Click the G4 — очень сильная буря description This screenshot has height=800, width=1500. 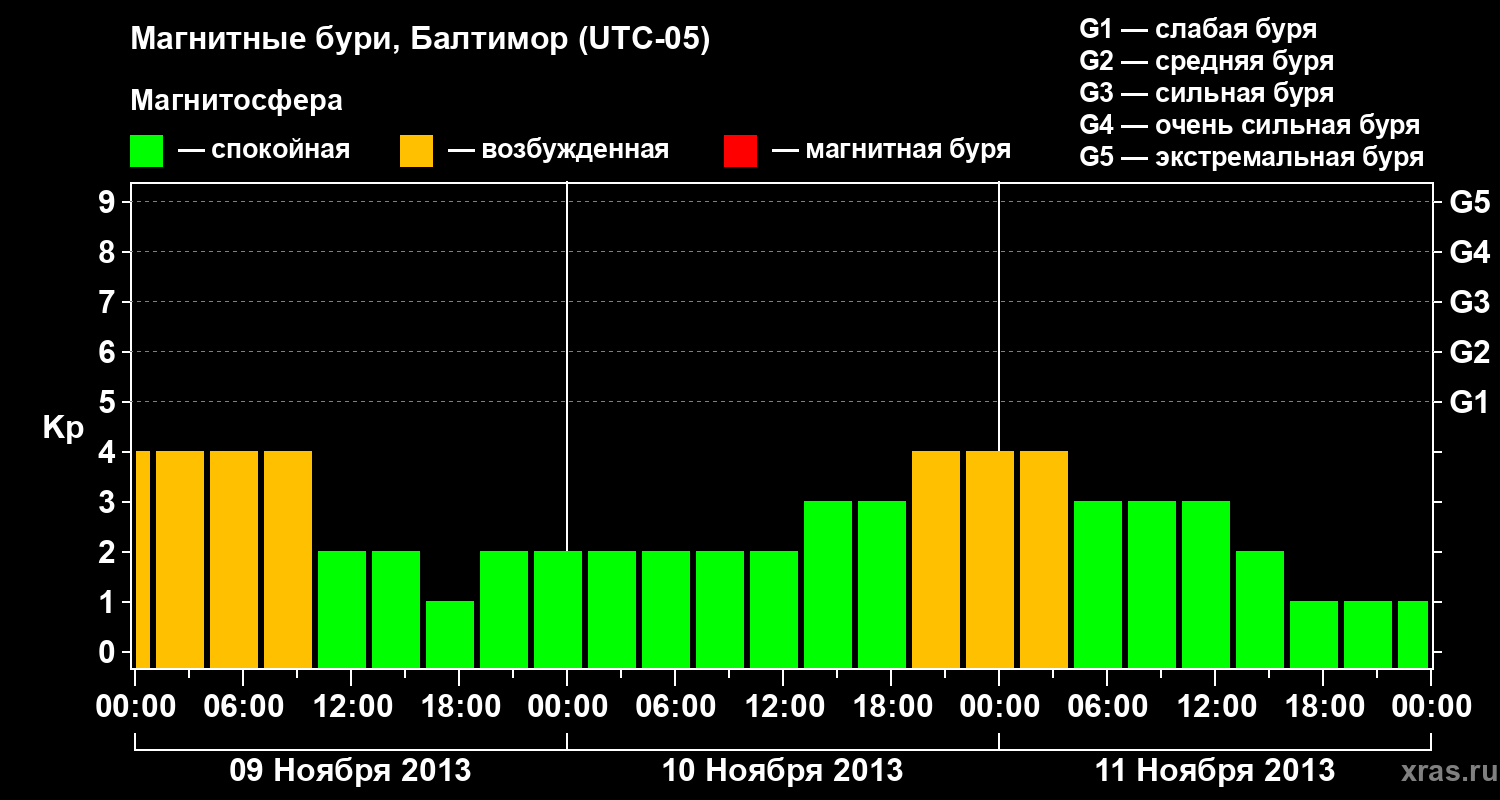point(1250,125)
